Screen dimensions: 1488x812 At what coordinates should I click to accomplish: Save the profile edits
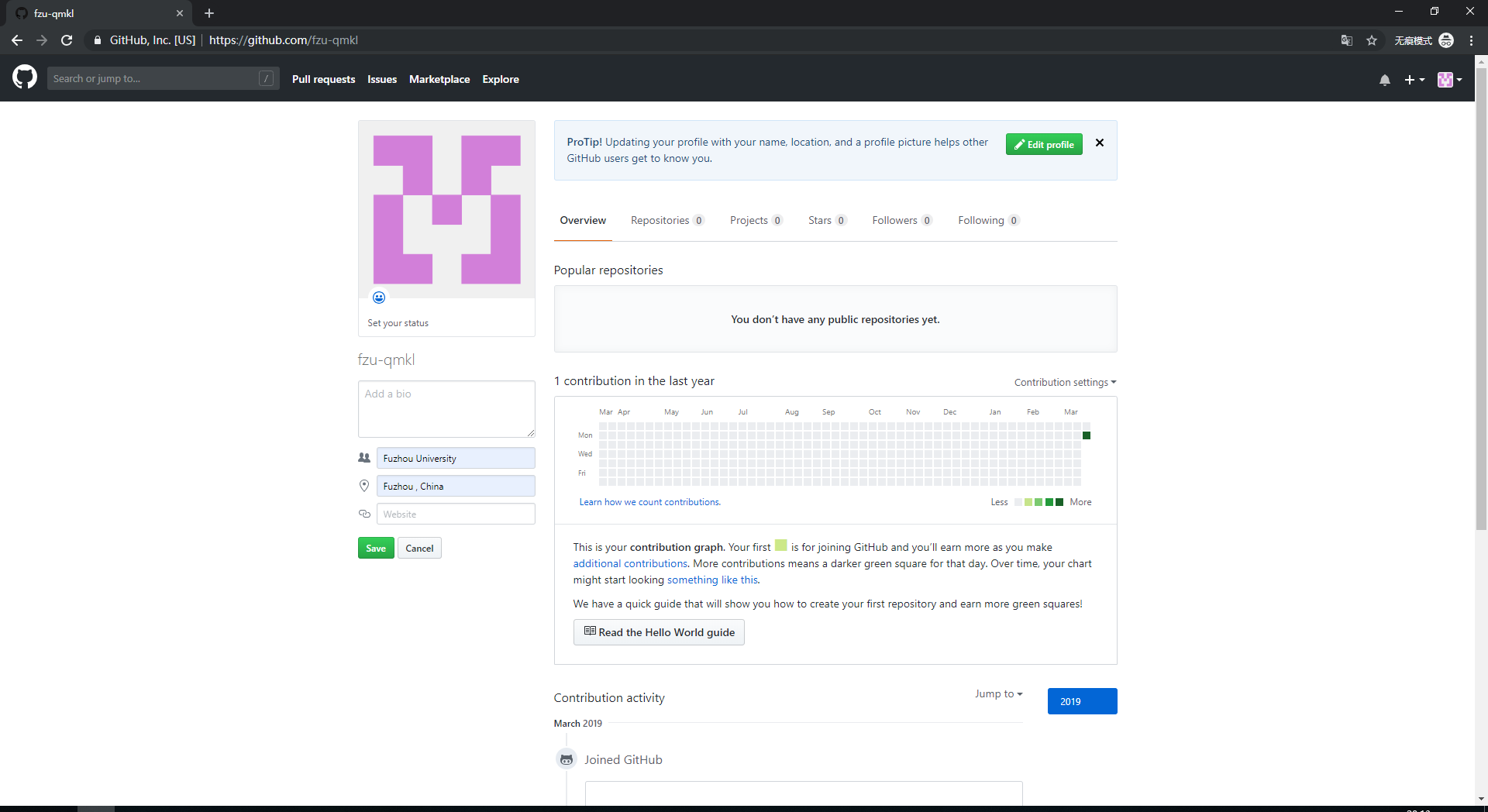(376, 548)
